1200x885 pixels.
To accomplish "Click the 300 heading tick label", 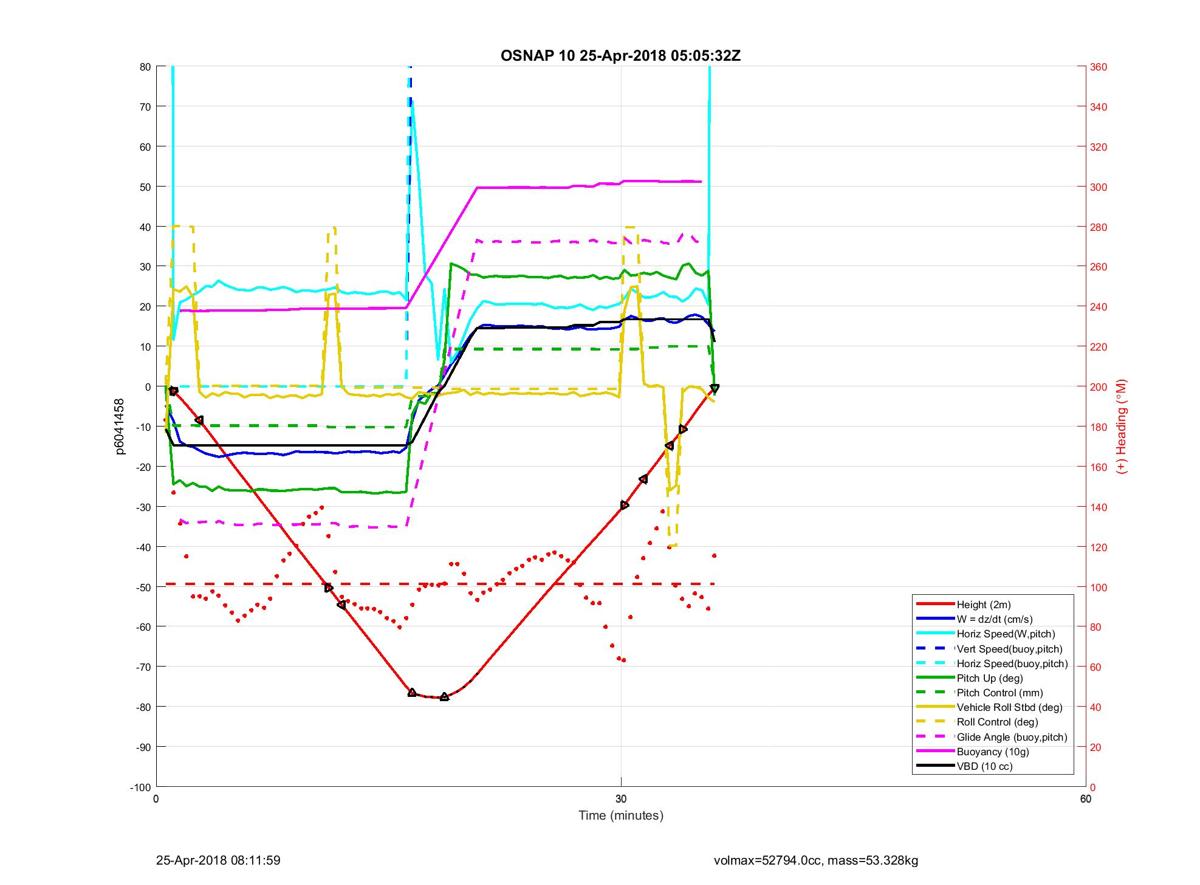I will click(1100, 187).
